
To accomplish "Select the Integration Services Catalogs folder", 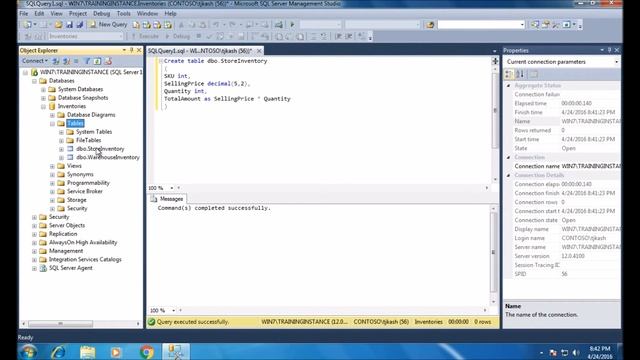I will (85, 260).
